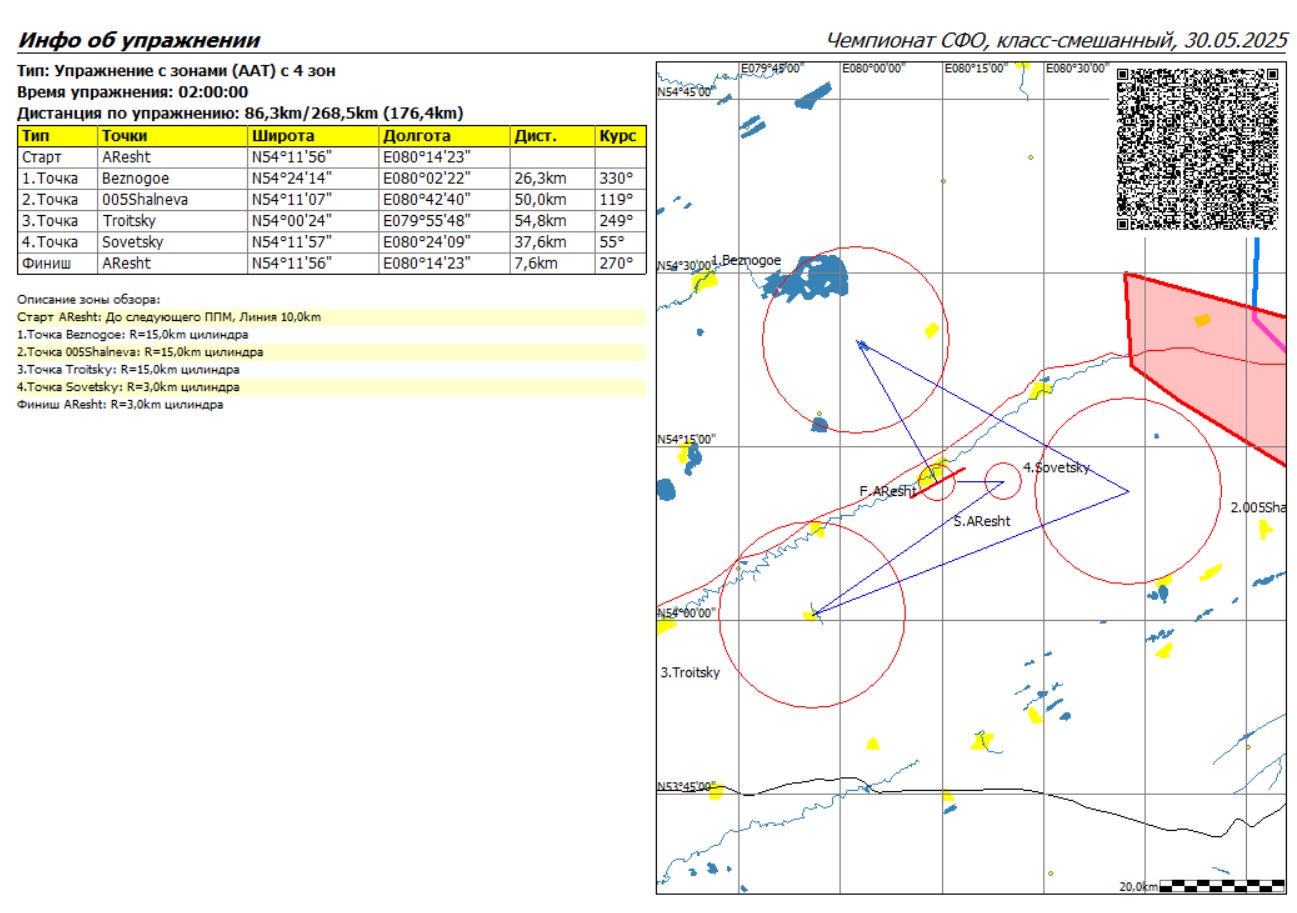Click the 3.Troitsky map label

tap(690, 672)
